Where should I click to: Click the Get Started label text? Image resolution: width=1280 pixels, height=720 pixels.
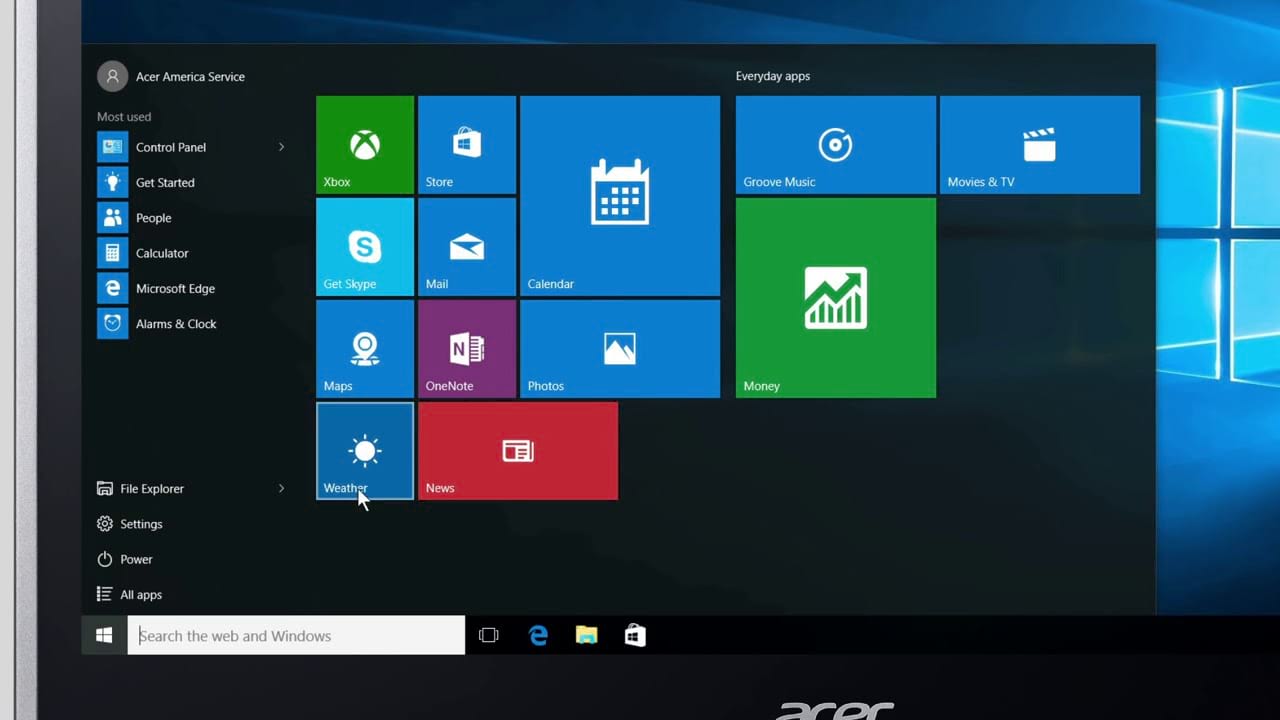point(165,182)
